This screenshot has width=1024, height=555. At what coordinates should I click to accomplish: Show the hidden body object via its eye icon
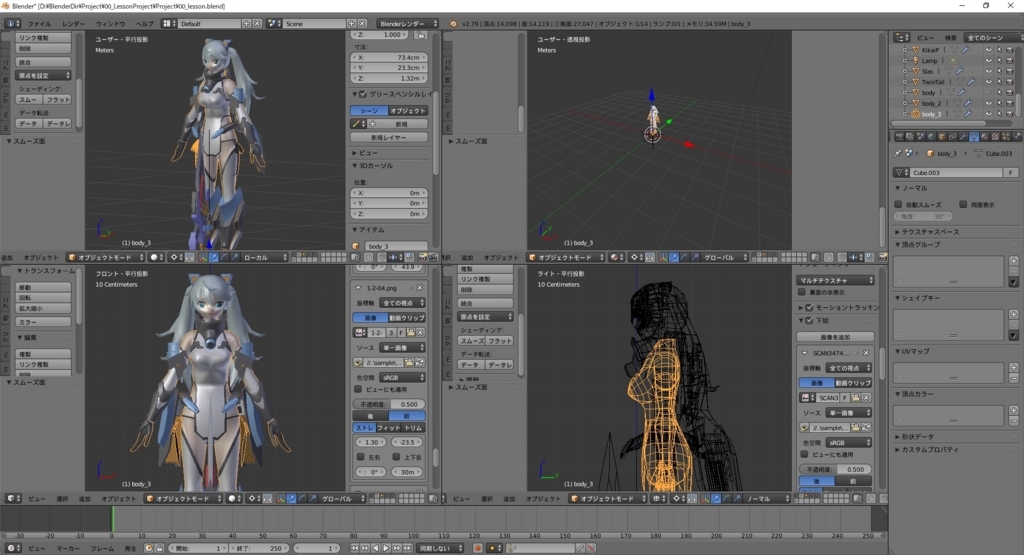click(989, 92)
